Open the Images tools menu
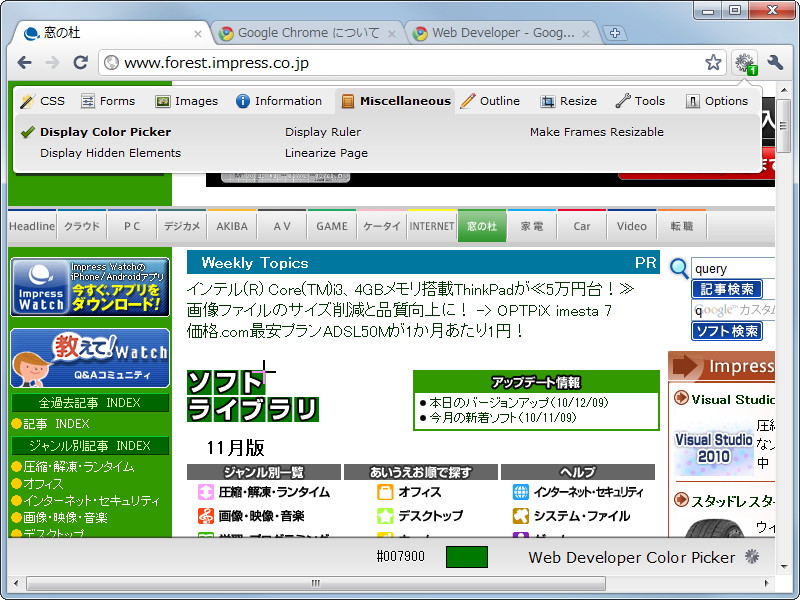The image size is (800, 600). point(186,100)
